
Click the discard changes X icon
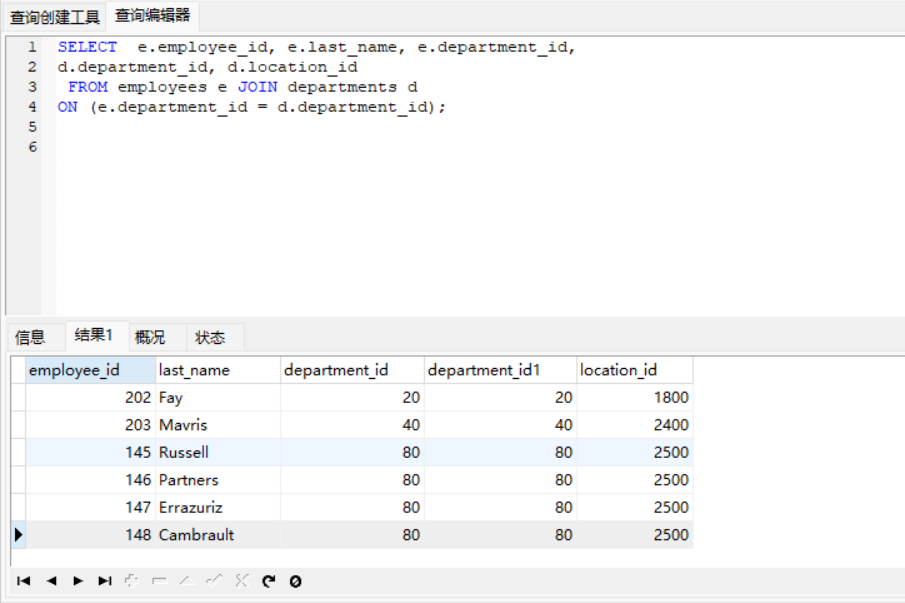click(241, 581)
